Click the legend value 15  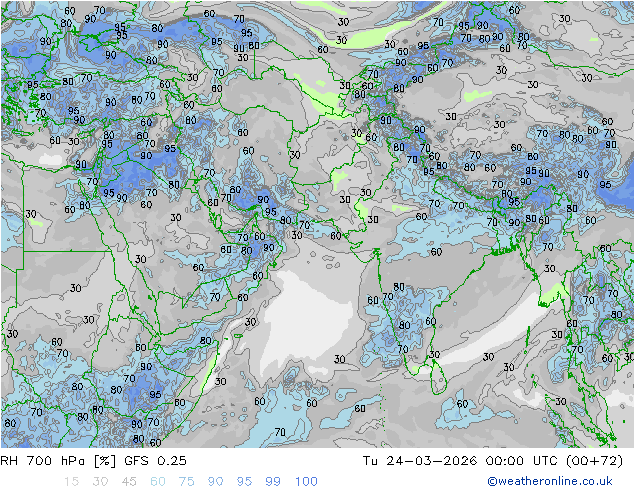click(71, 482)
